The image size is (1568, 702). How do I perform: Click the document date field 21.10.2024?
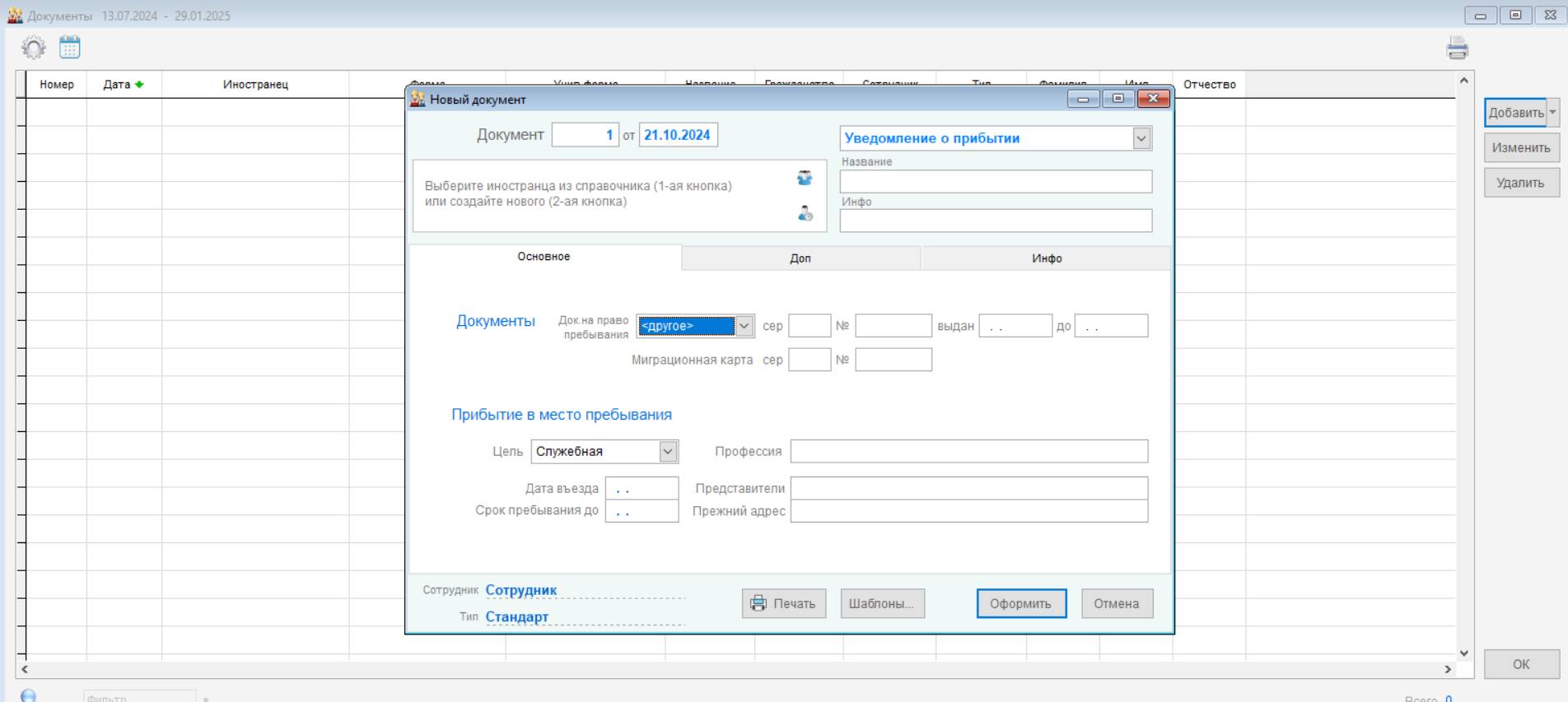pos(679,135)
